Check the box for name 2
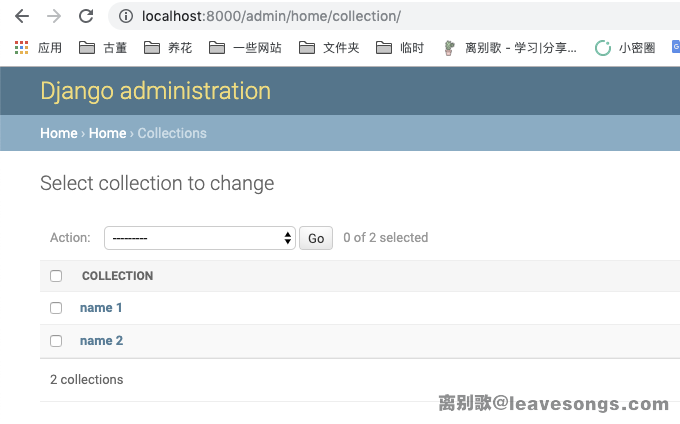This screenshot has height=424, width=680. (x=56, y=341)
